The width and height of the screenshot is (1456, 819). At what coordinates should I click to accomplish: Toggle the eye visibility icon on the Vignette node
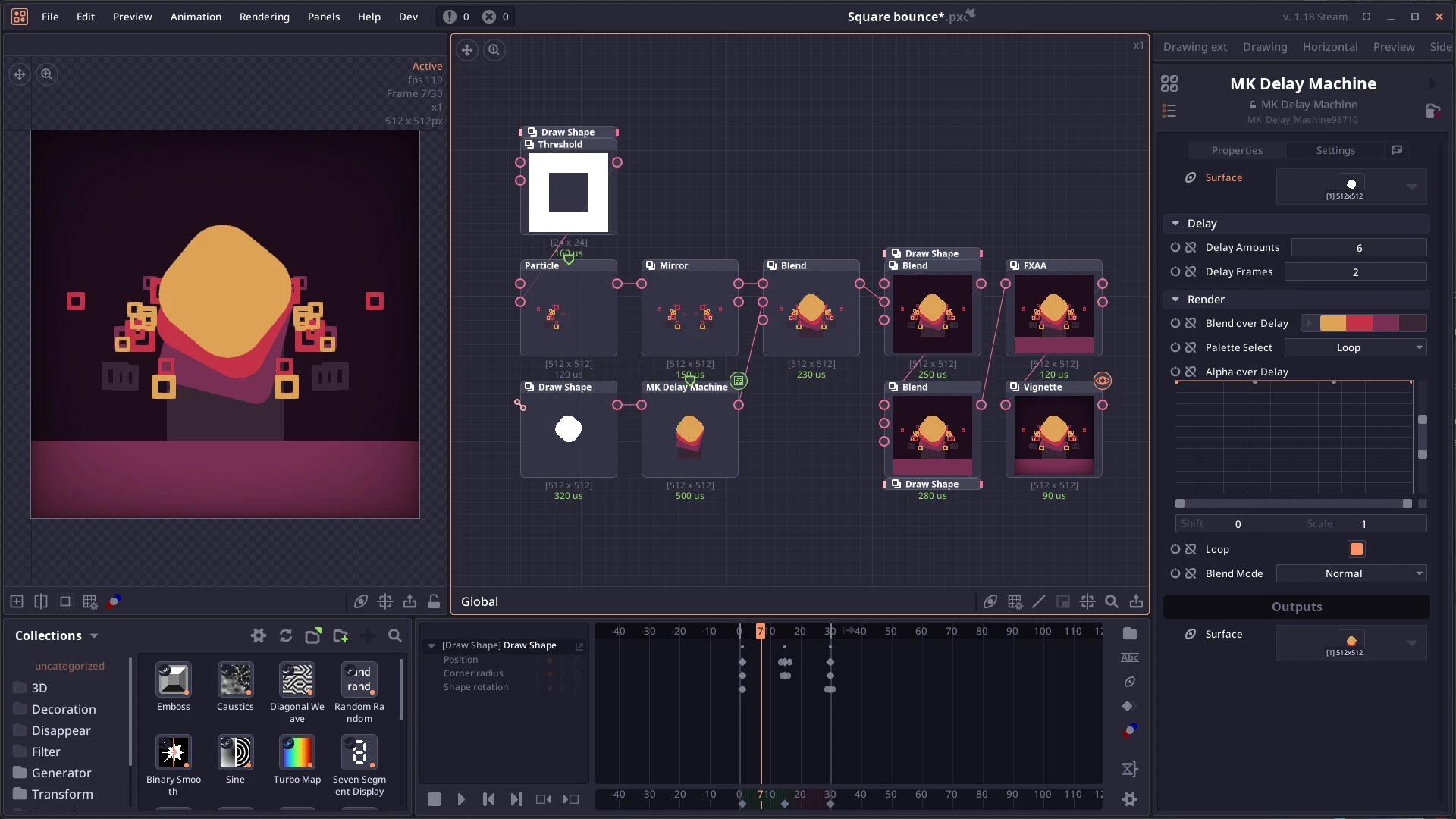[1103, 381]
